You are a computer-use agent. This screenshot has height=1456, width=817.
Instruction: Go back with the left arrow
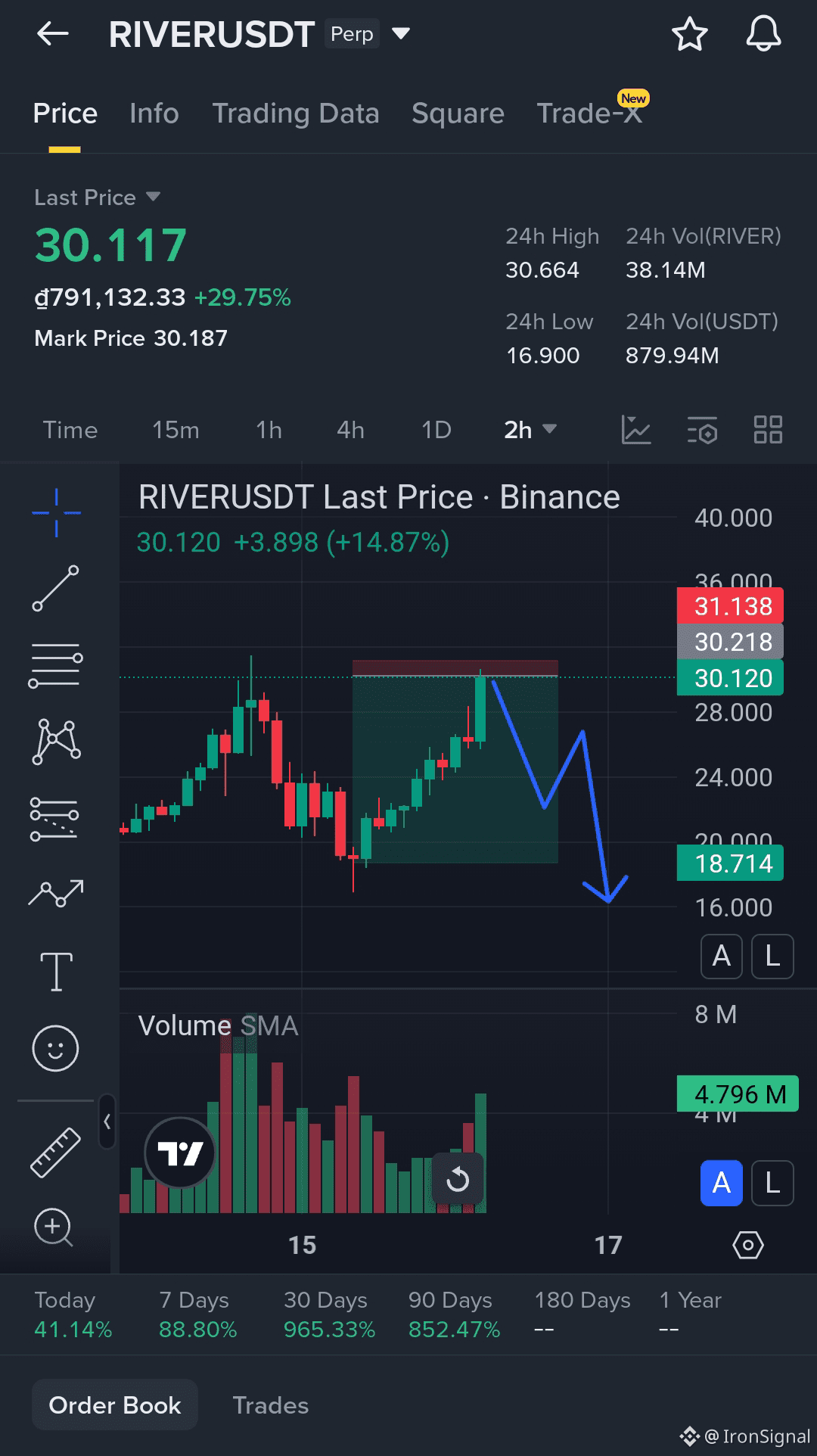tap(53, 33)
